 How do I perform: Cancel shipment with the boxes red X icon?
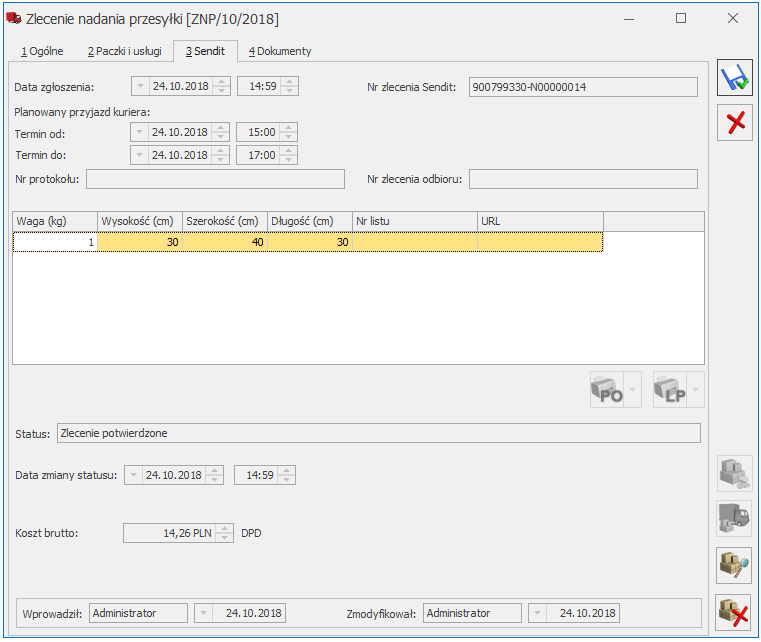[734, 612]
